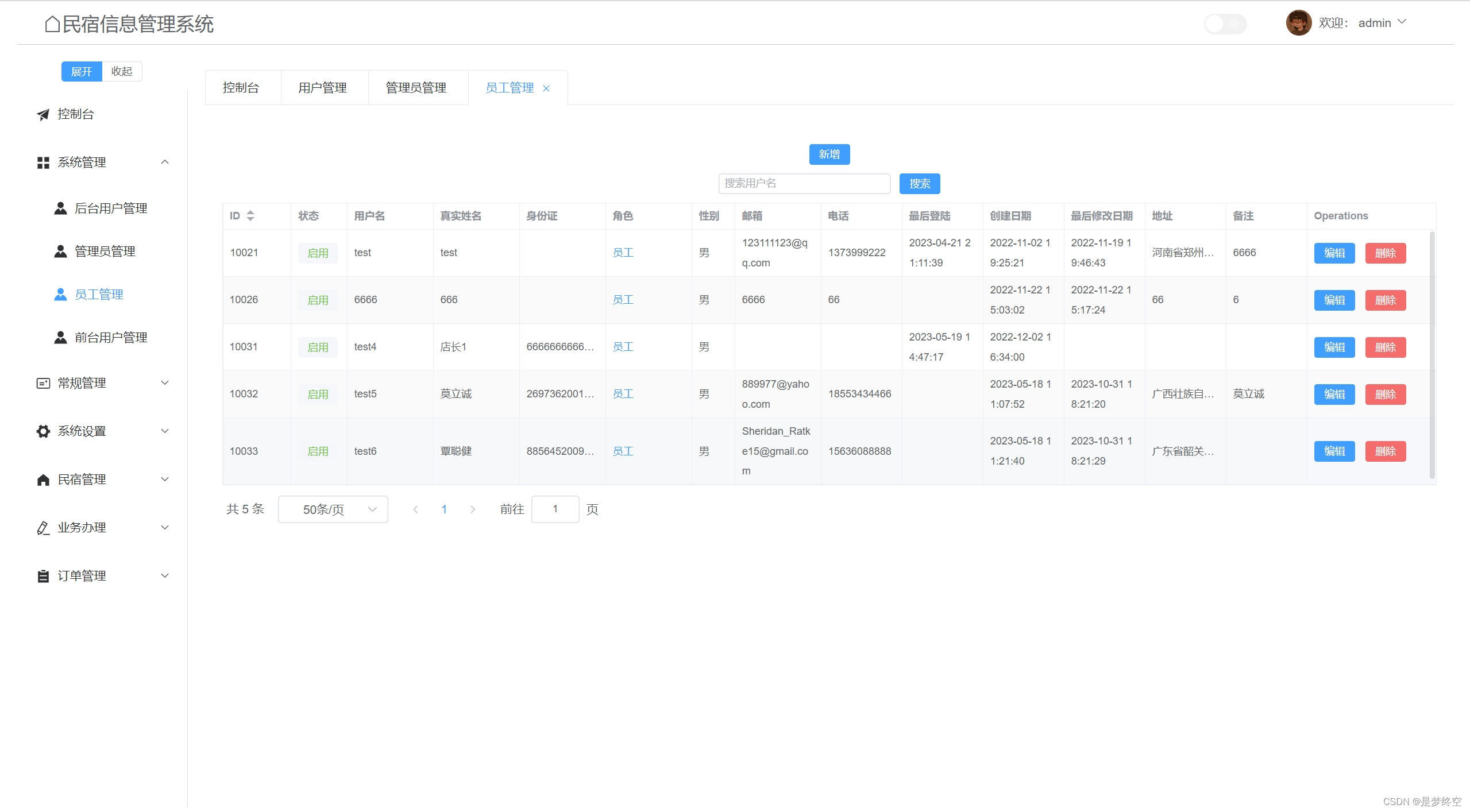
Task: Edit the row for user 6666
Action: point(1334,300)
